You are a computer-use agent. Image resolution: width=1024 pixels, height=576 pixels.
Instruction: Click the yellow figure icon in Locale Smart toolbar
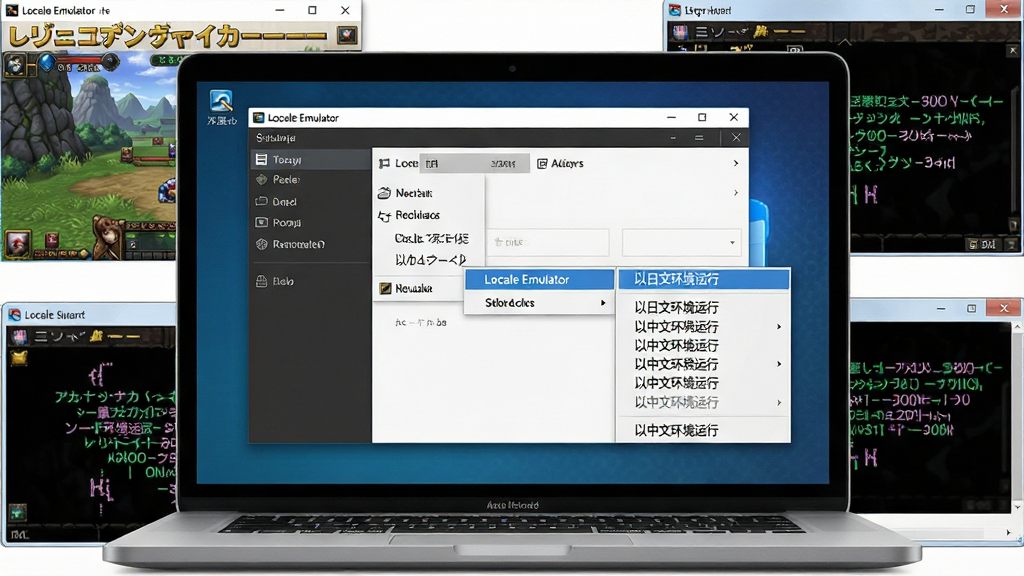[97, 336]
